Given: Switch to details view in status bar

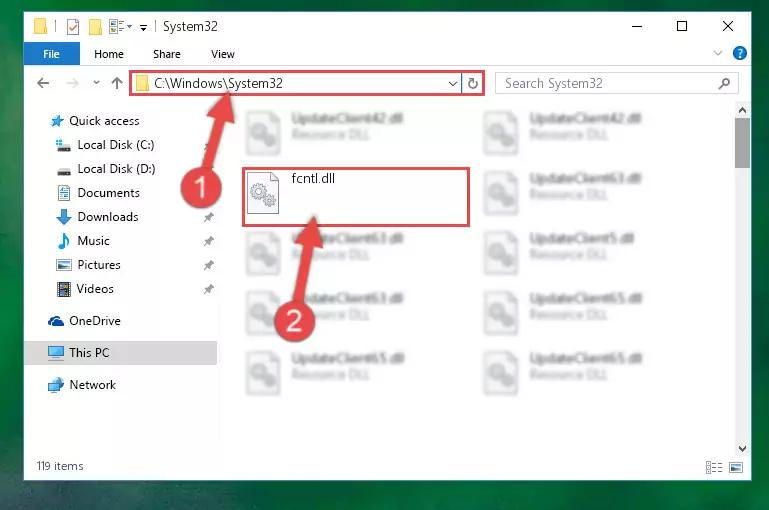Looking at the screenshot, I should pyautogui.click(x=714, y=467).
